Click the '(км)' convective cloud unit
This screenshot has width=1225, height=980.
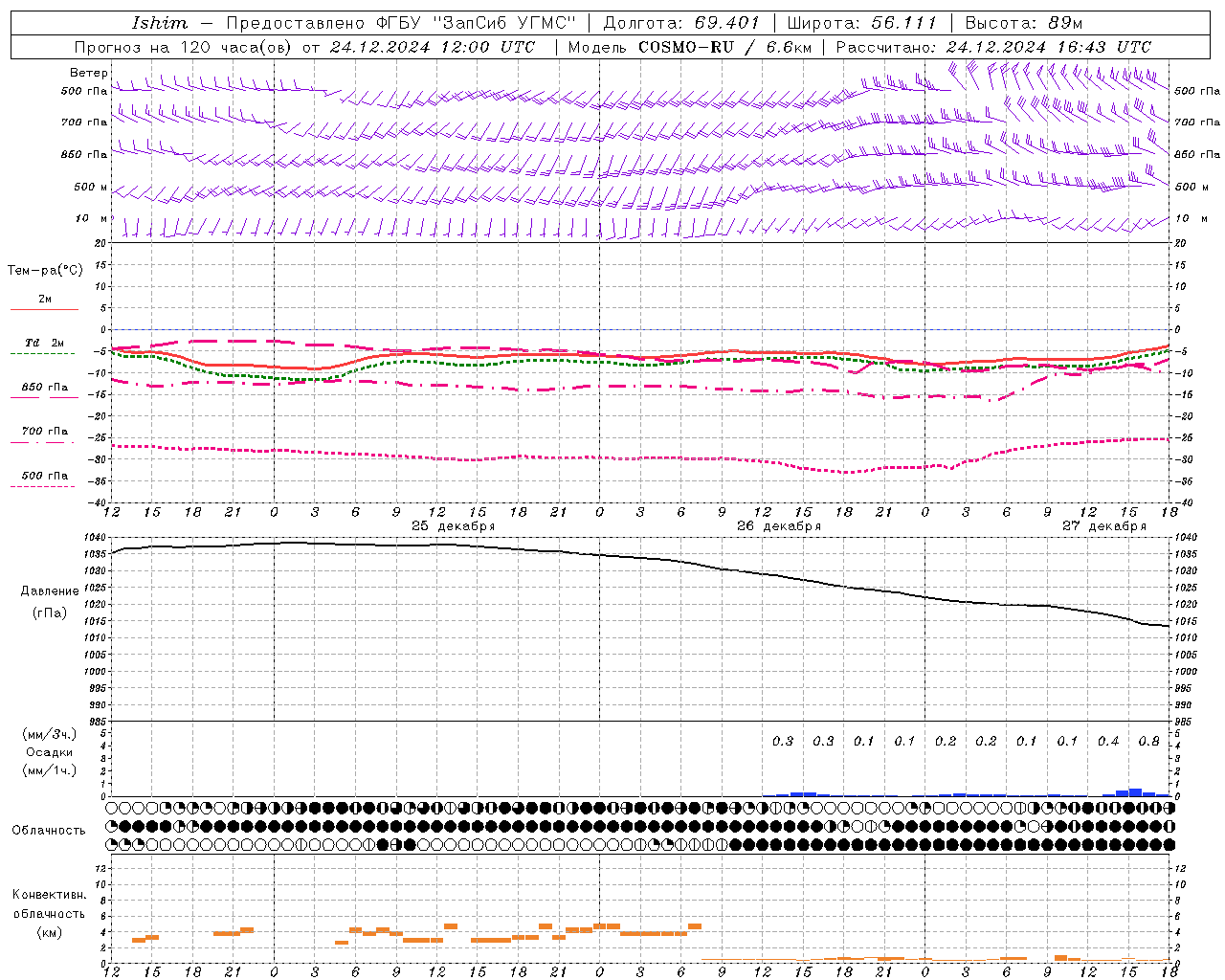[x=50, y=931]
